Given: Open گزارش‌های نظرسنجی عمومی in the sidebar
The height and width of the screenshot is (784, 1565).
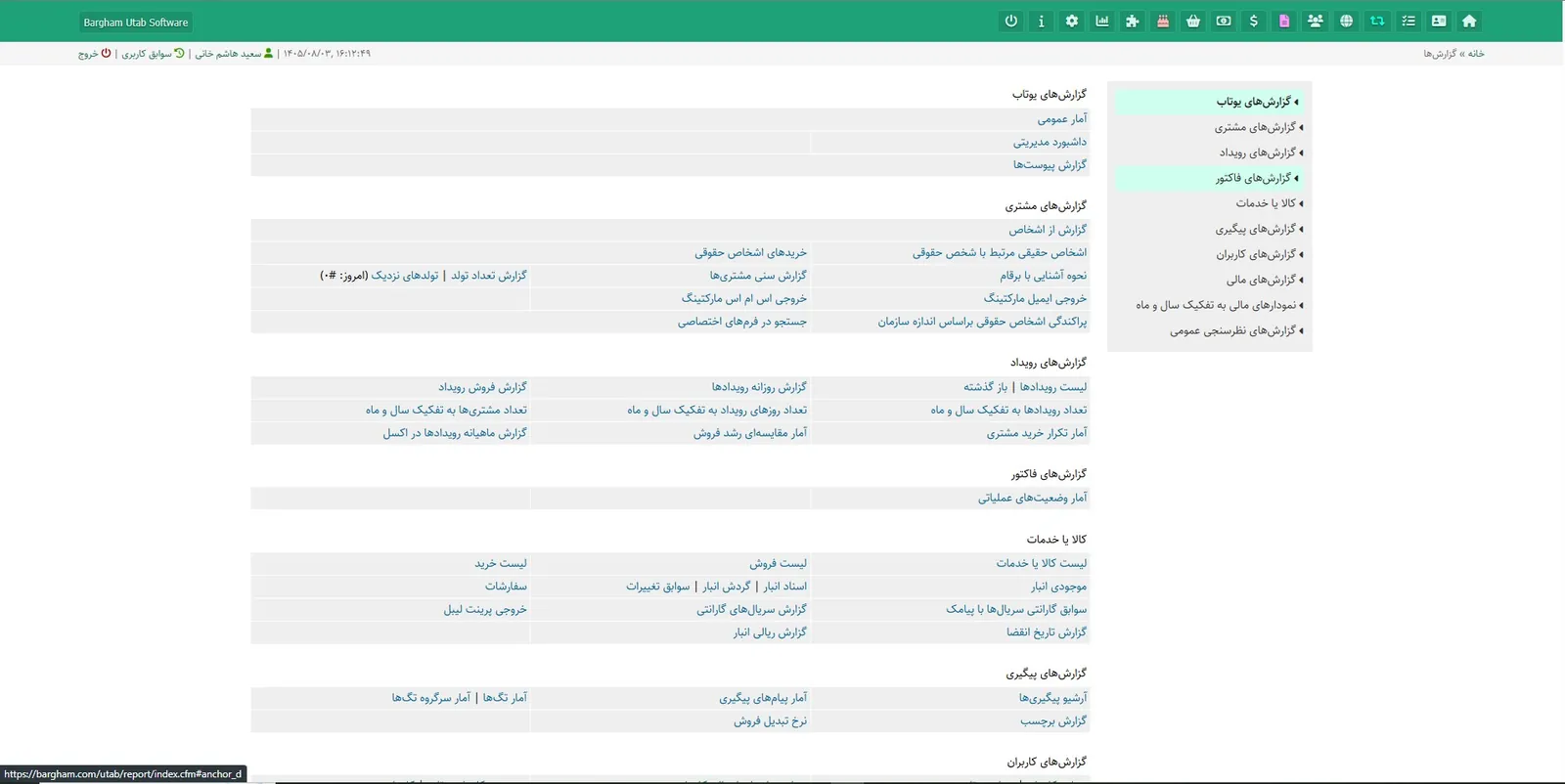Looking at the screenshot, I should click(x=1236, y=330).
